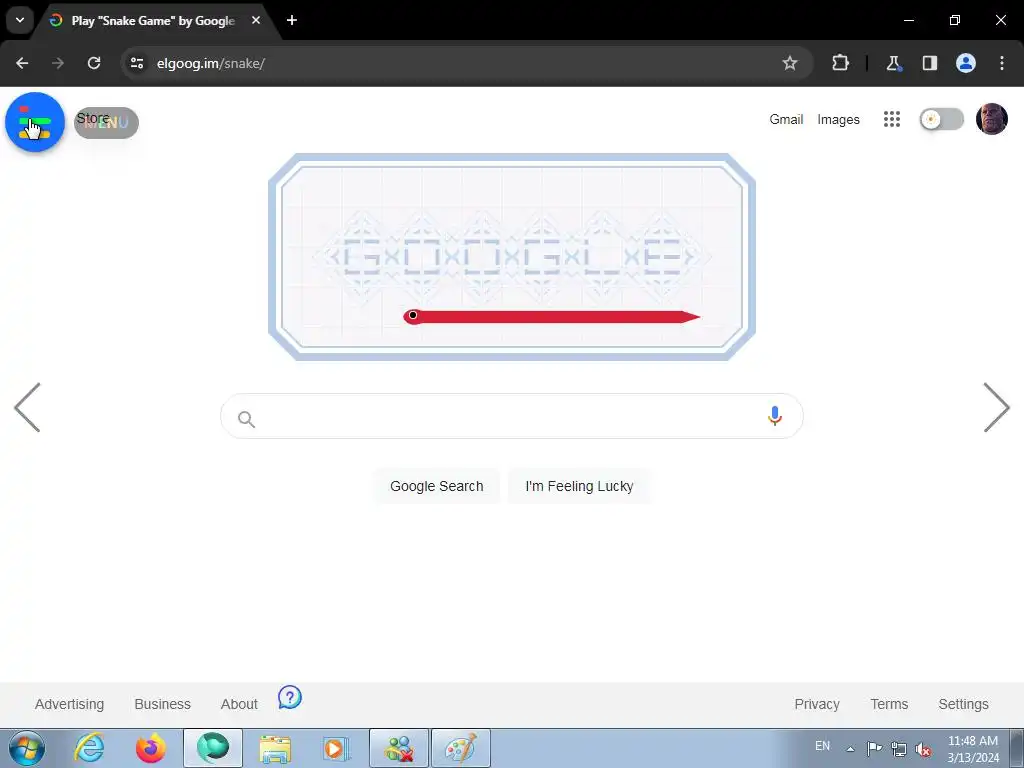Open File Explorer from taskbar
The image size is (1024, 768).
coord(275,748)
